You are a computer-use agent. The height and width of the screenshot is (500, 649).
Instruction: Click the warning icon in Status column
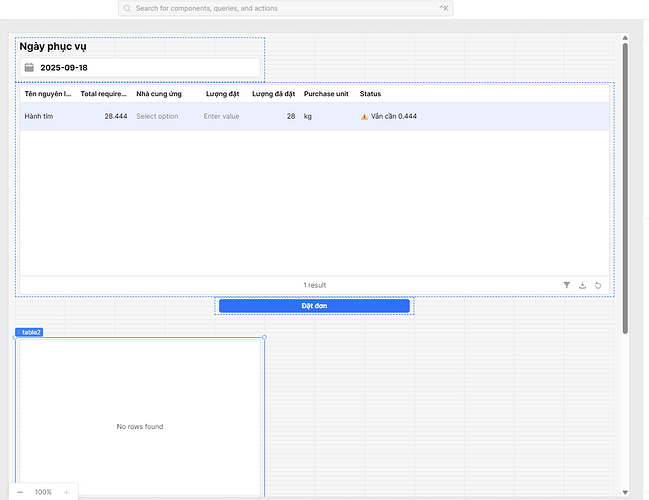tap(364, 116)
